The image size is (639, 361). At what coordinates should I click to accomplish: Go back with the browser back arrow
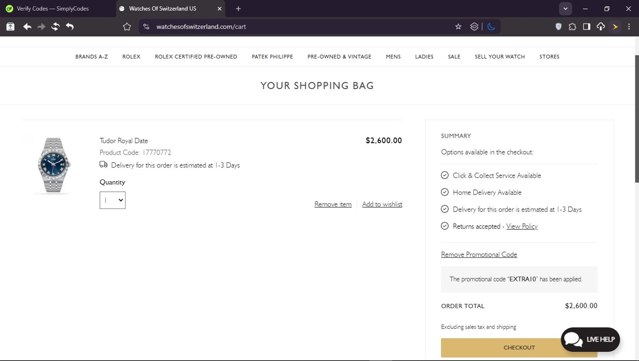click(27, 26)
